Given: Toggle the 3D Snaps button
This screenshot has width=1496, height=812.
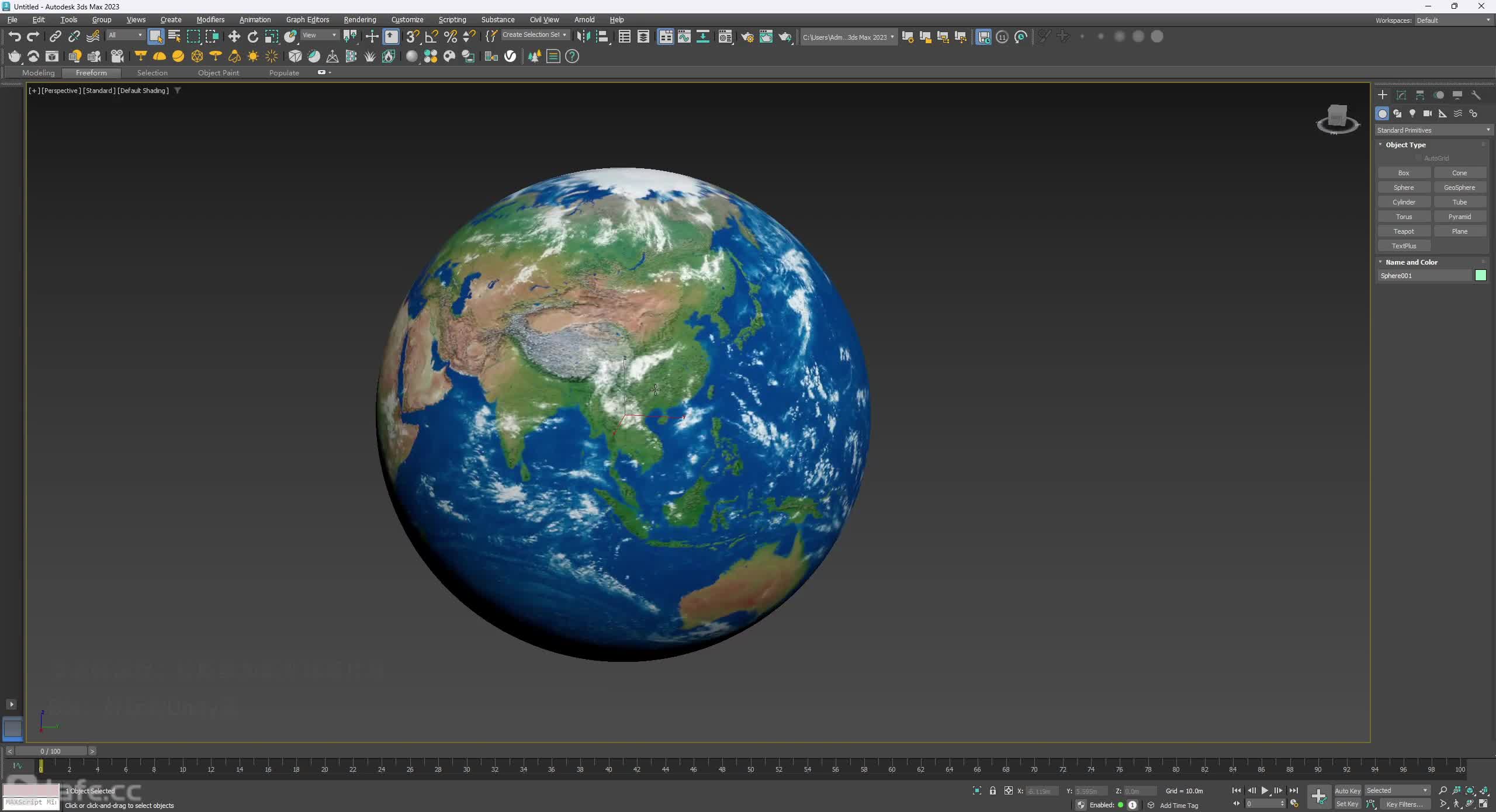Looking at the screenshot, I should [x=413, y=37].
